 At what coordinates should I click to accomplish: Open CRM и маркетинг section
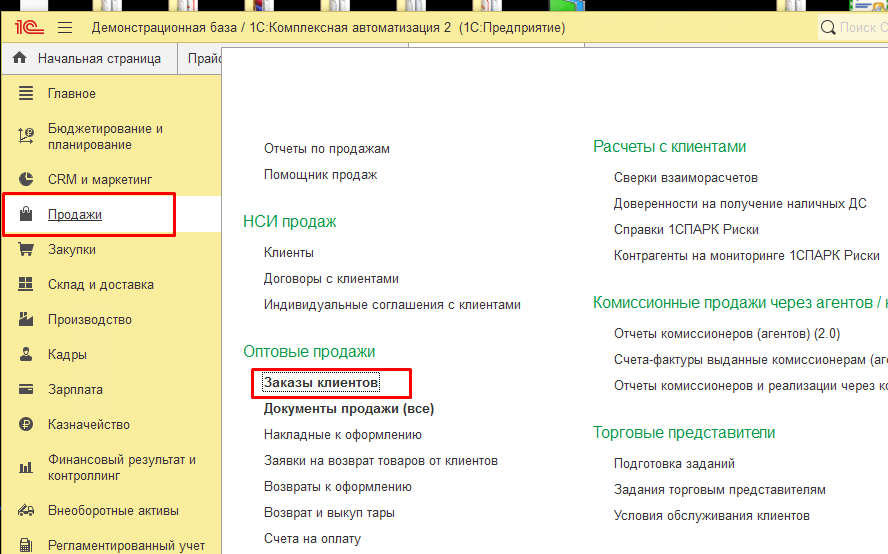[x=100, y=180]
